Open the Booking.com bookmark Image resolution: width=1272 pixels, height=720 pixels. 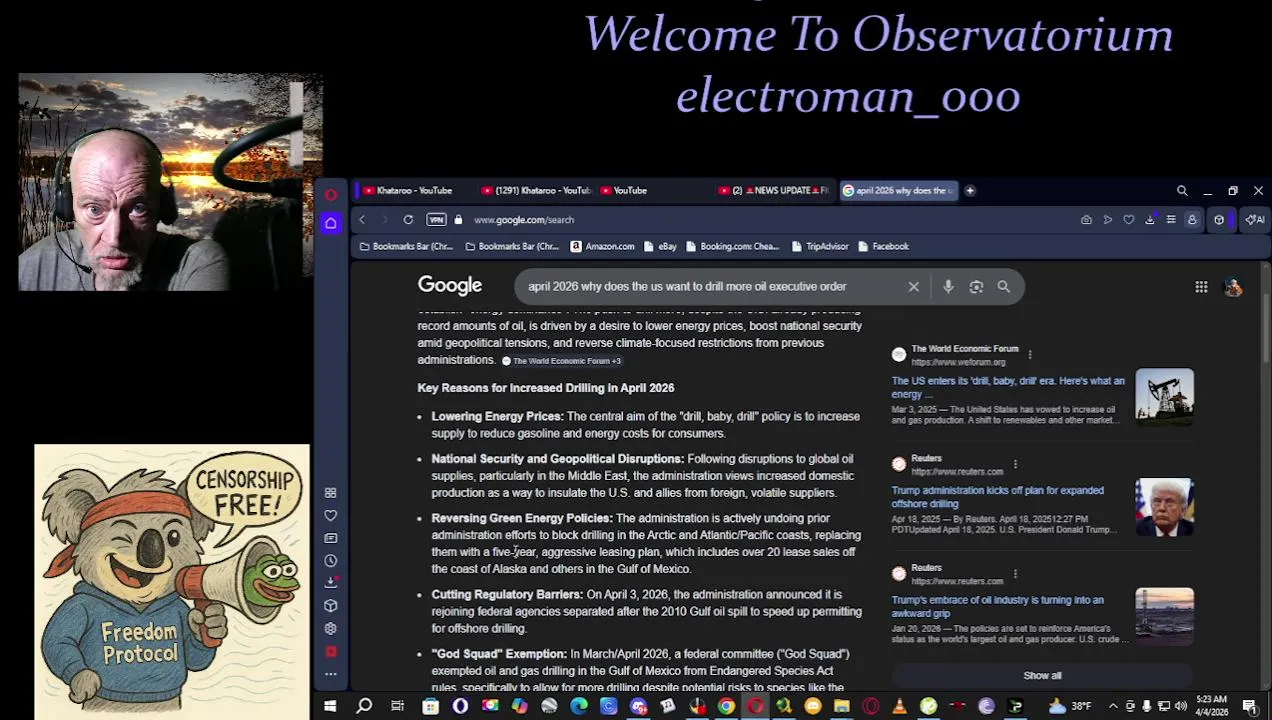tap(732, 246)
